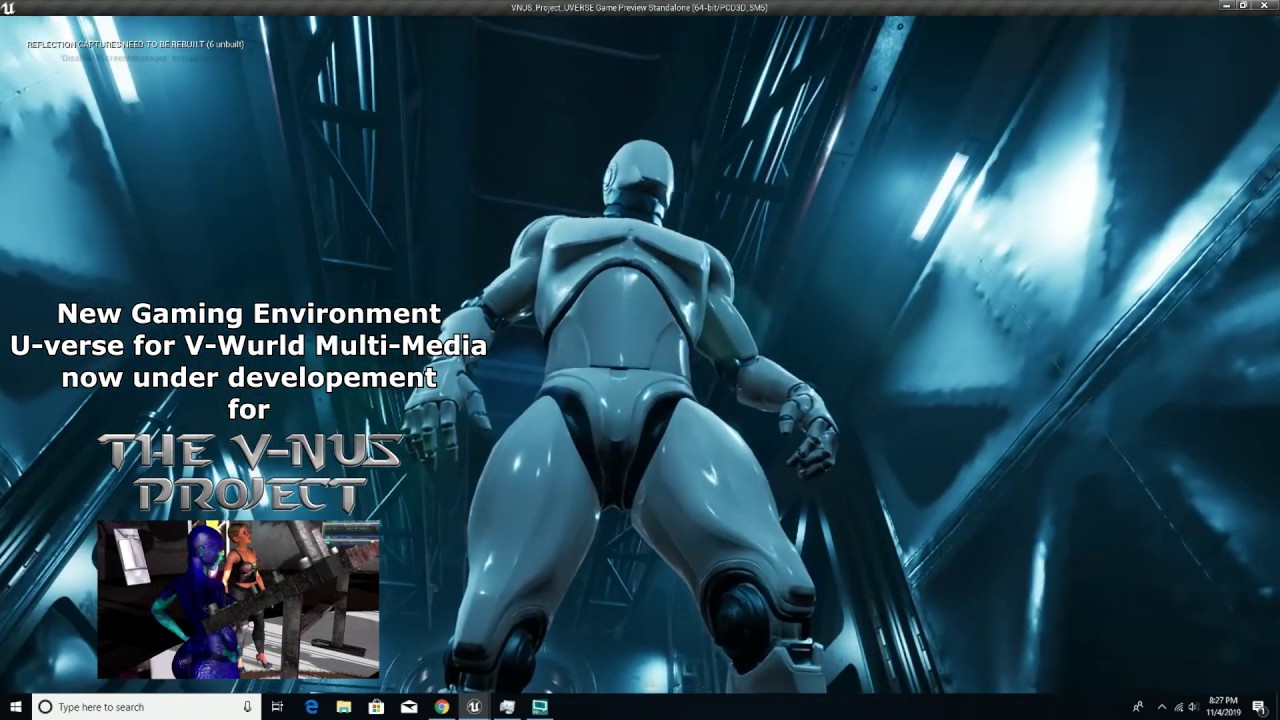Screen dimensions: 1280x720
Task: Open the teal monitor app on taskbar
Action: 540,707
